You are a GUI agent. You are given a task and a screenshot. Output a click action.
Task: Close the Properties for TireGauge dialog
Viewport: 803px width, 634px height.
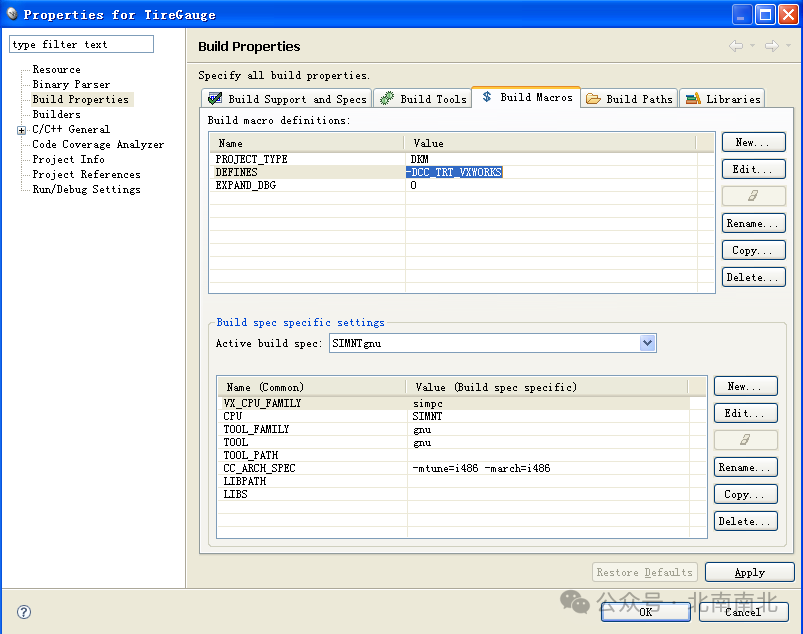[x=788, y=14]
